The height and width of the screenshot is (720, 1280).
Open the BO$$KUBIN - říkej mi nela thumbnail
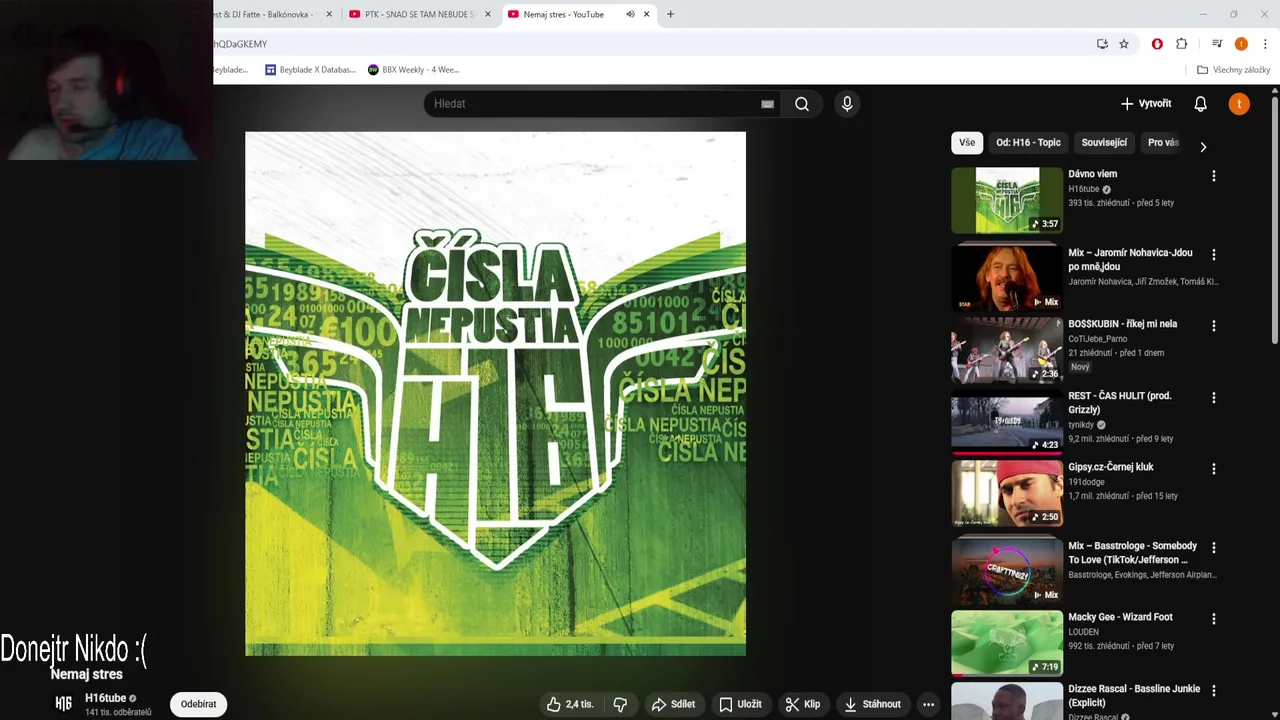[1007, 350]
